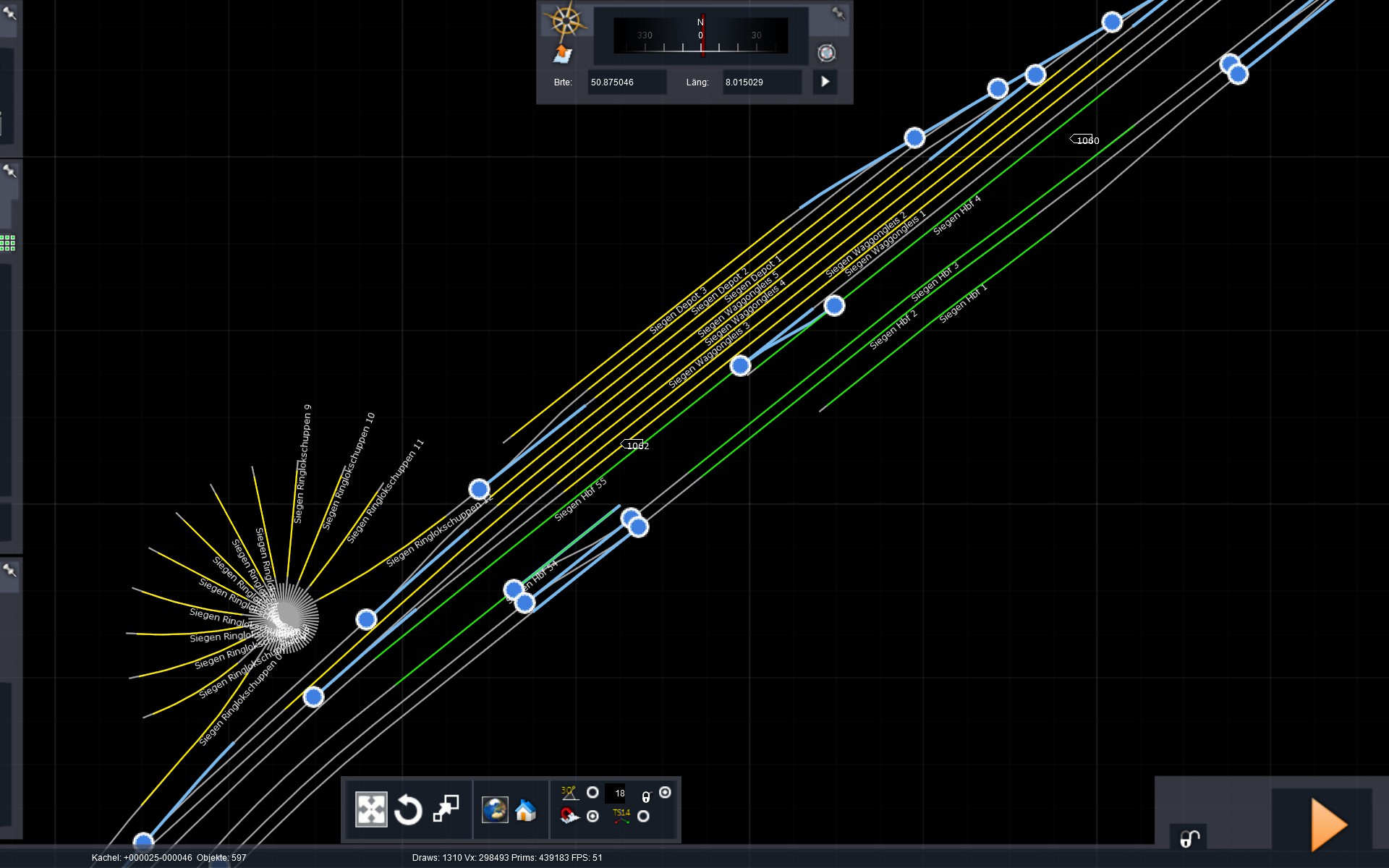Click the compass heading strip
The height and width of the screenshot is (868, 1389).
[x=700, y=36]
